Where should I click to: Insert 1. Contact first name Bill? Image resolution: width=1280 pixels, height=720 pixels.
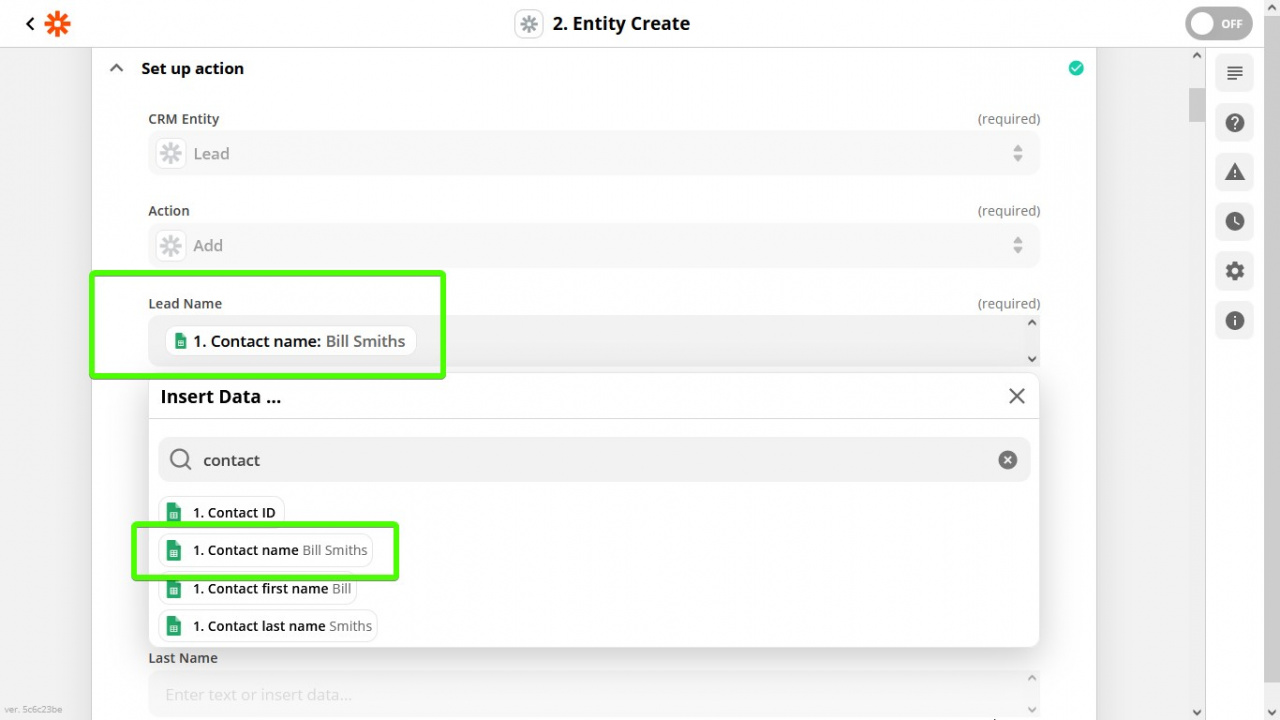tap(258, 588)
